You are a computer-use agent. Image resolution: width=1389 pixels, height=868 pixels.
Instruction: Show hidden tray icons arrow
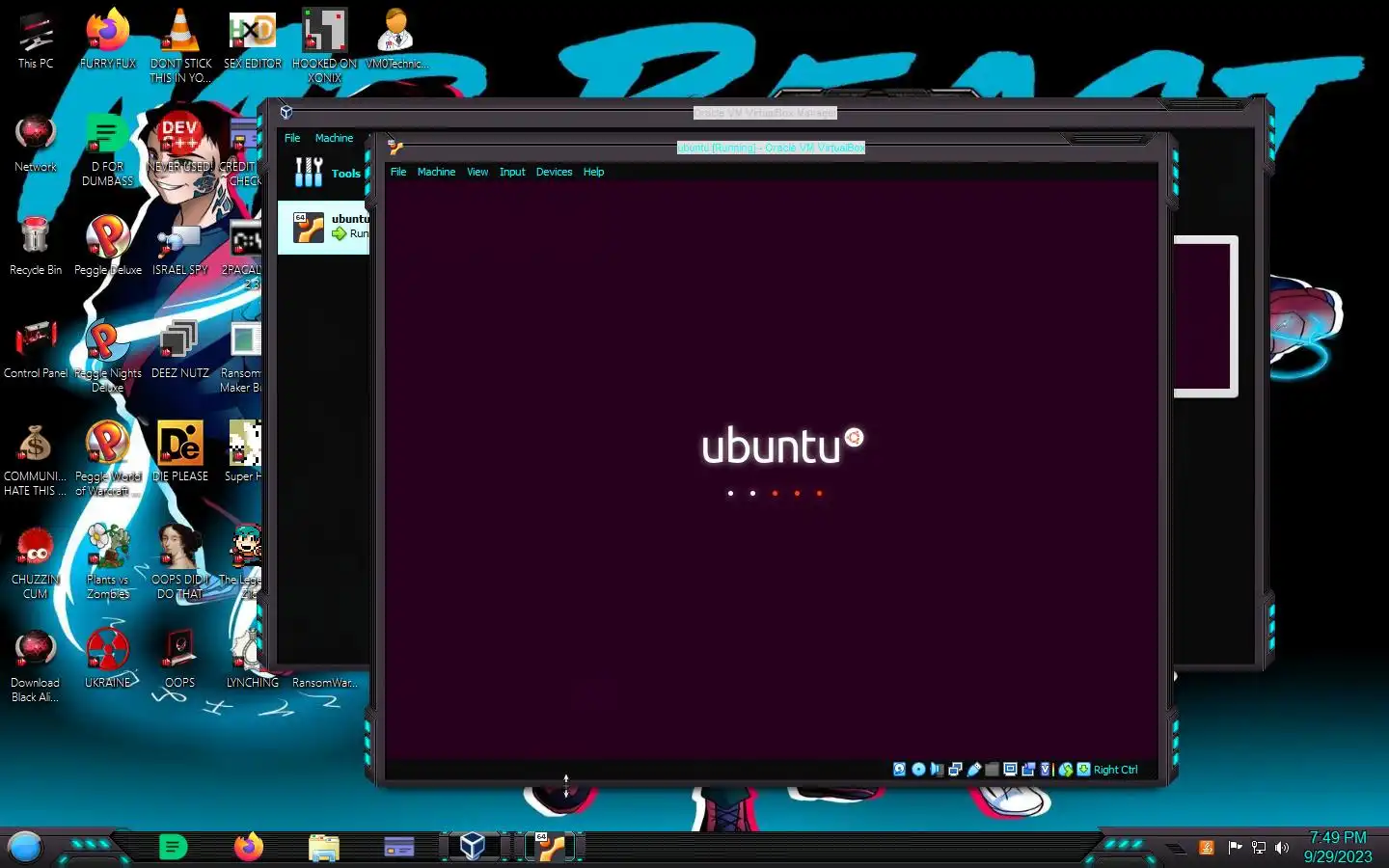point(1176,848)
